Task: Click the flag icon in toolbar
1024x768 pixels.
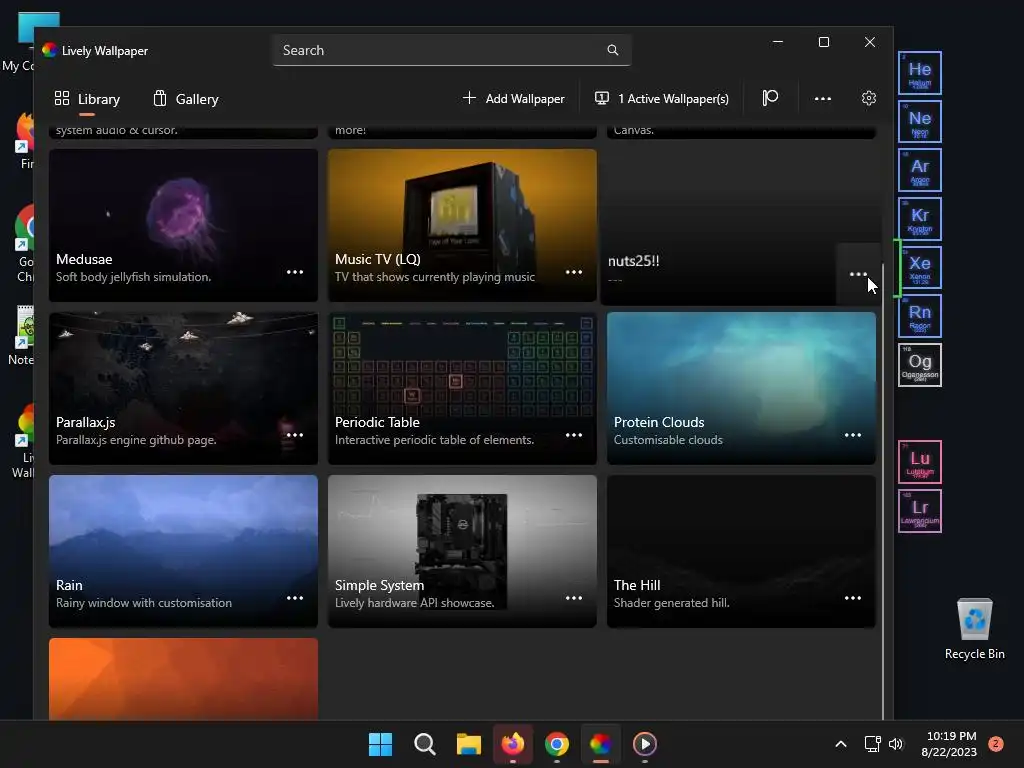Action: click(770, 98)
